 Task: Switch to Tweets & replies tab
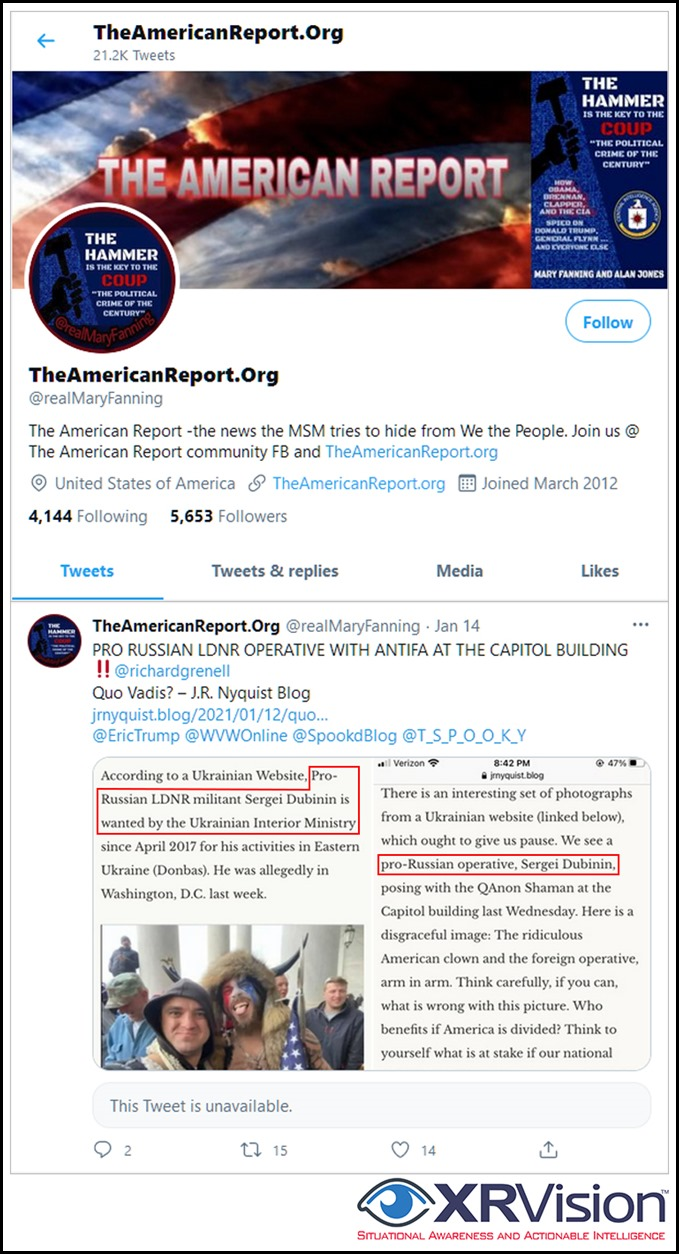(275, 571)
